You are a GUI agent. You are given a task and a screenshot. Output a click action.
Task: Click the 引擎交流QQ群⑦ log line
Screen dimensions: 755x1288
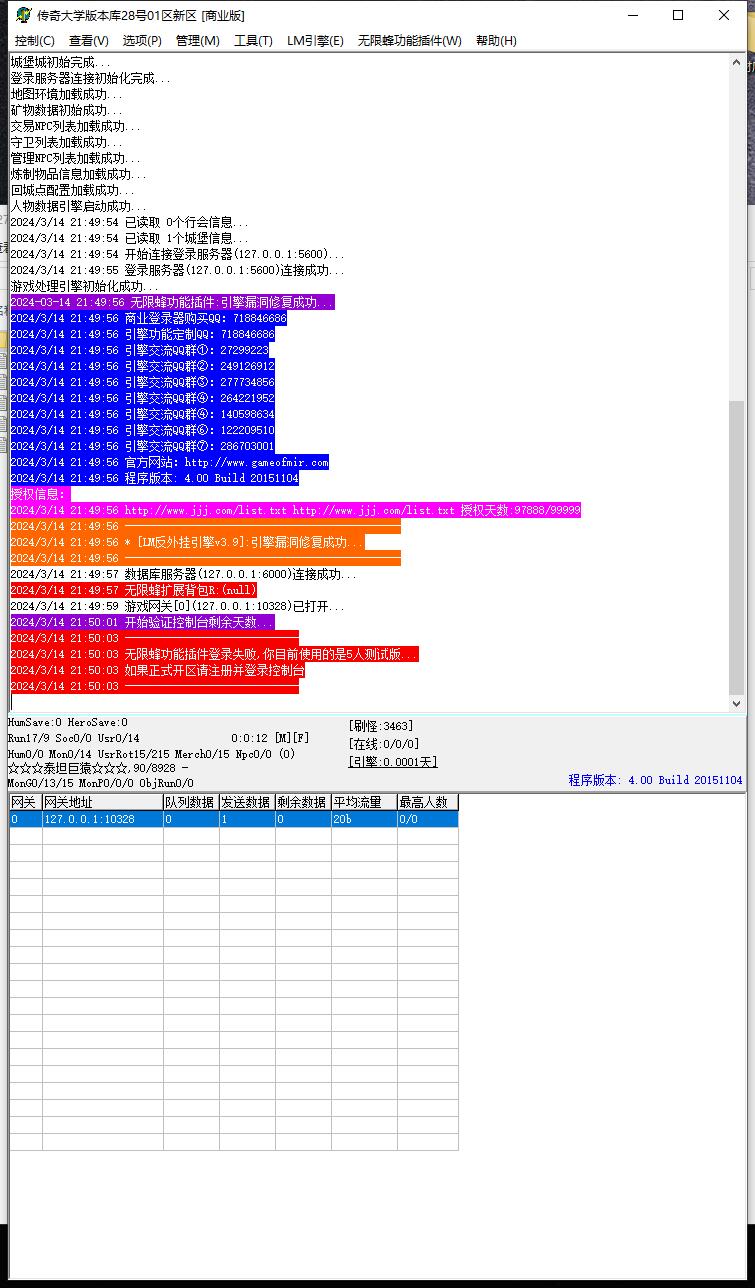143,446
